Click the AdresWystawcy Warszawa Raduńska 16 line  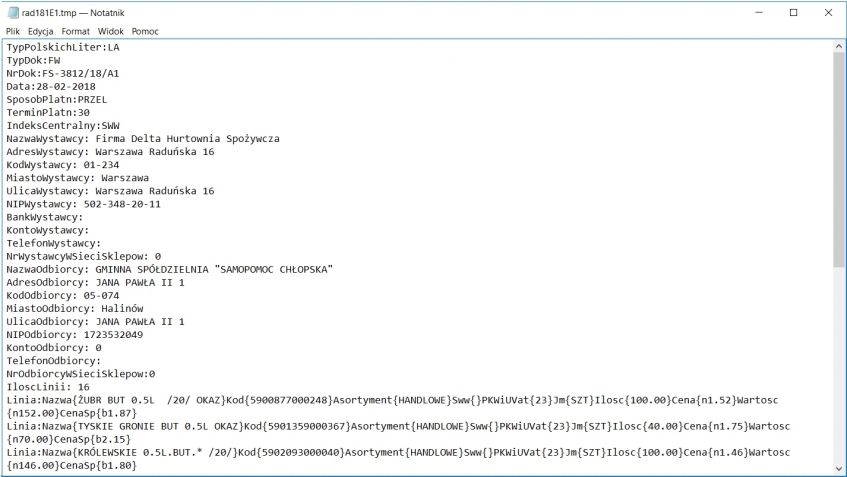pyautogui.click(x=110, y=152)
